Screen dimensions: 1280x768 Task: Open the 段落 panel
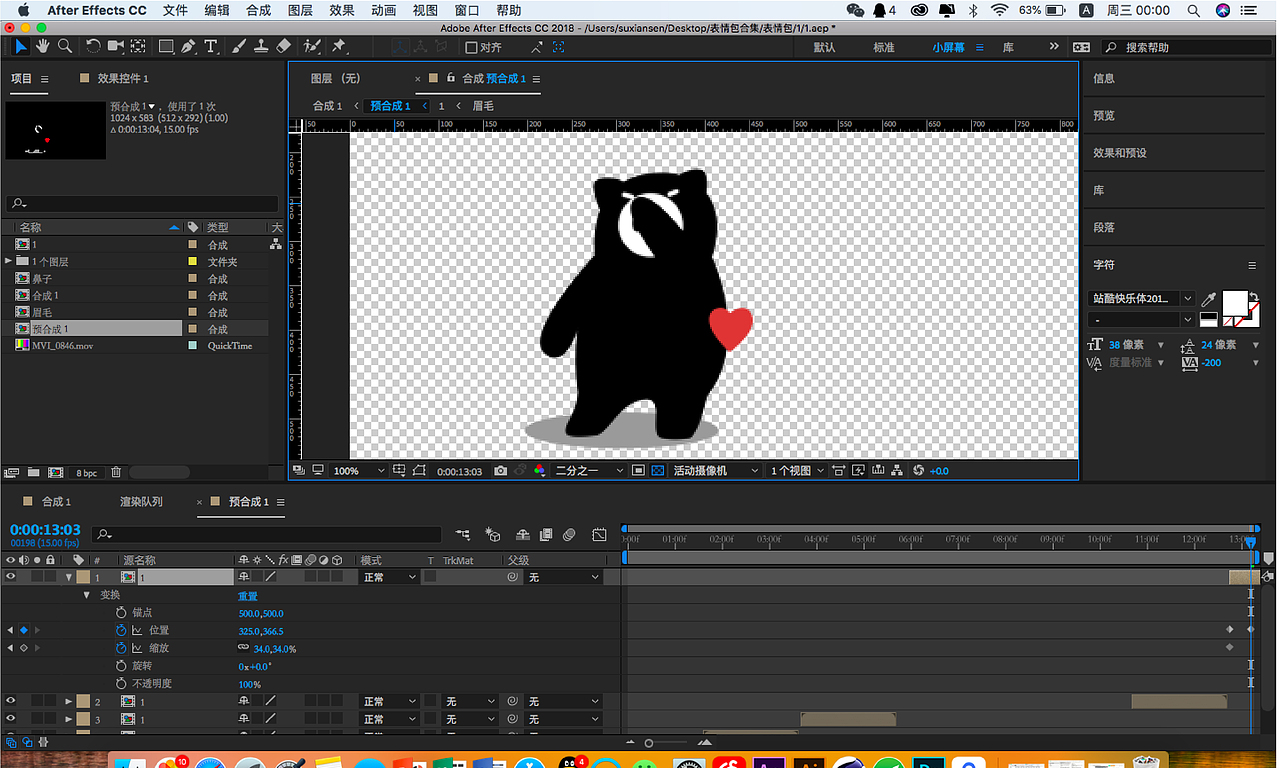coord(1104,227)
